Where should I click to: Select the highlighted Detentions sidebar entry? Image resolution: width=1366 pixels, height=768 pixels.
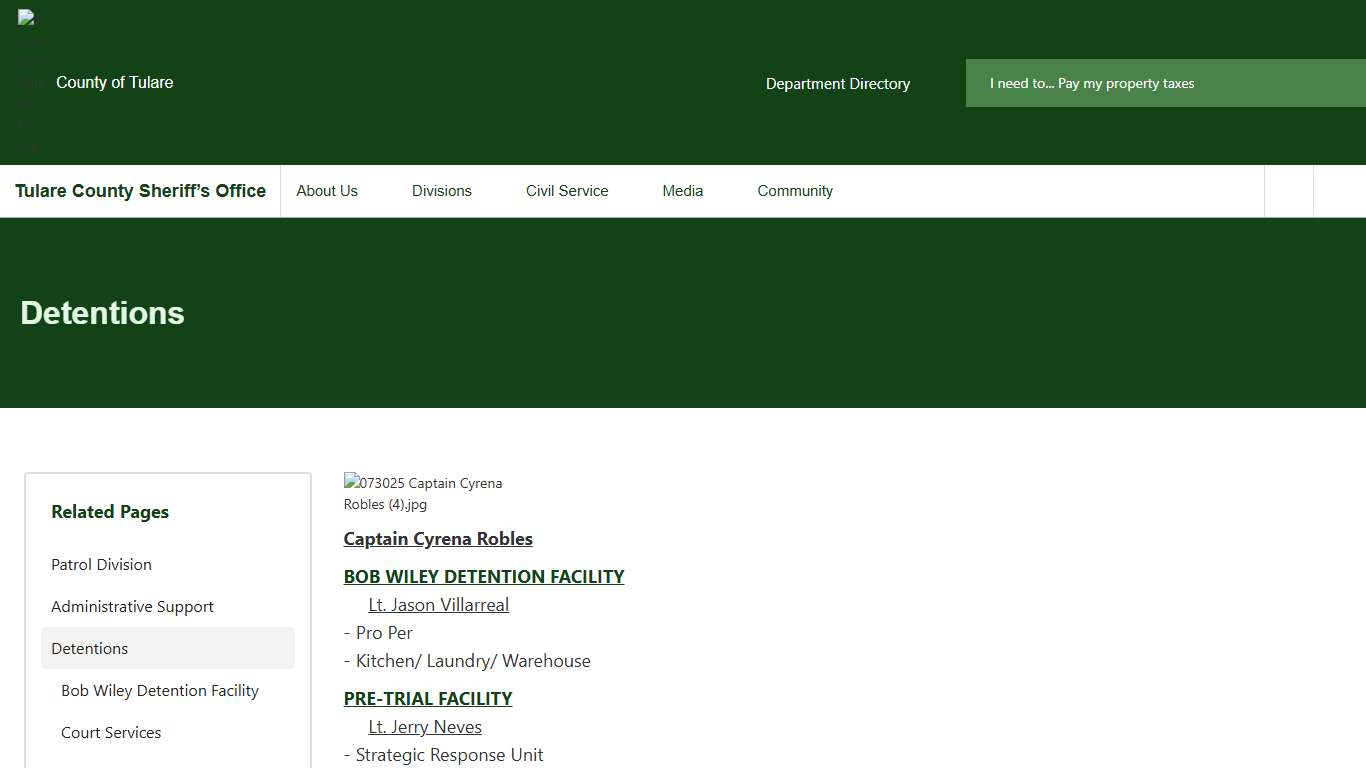pos(89,648)
